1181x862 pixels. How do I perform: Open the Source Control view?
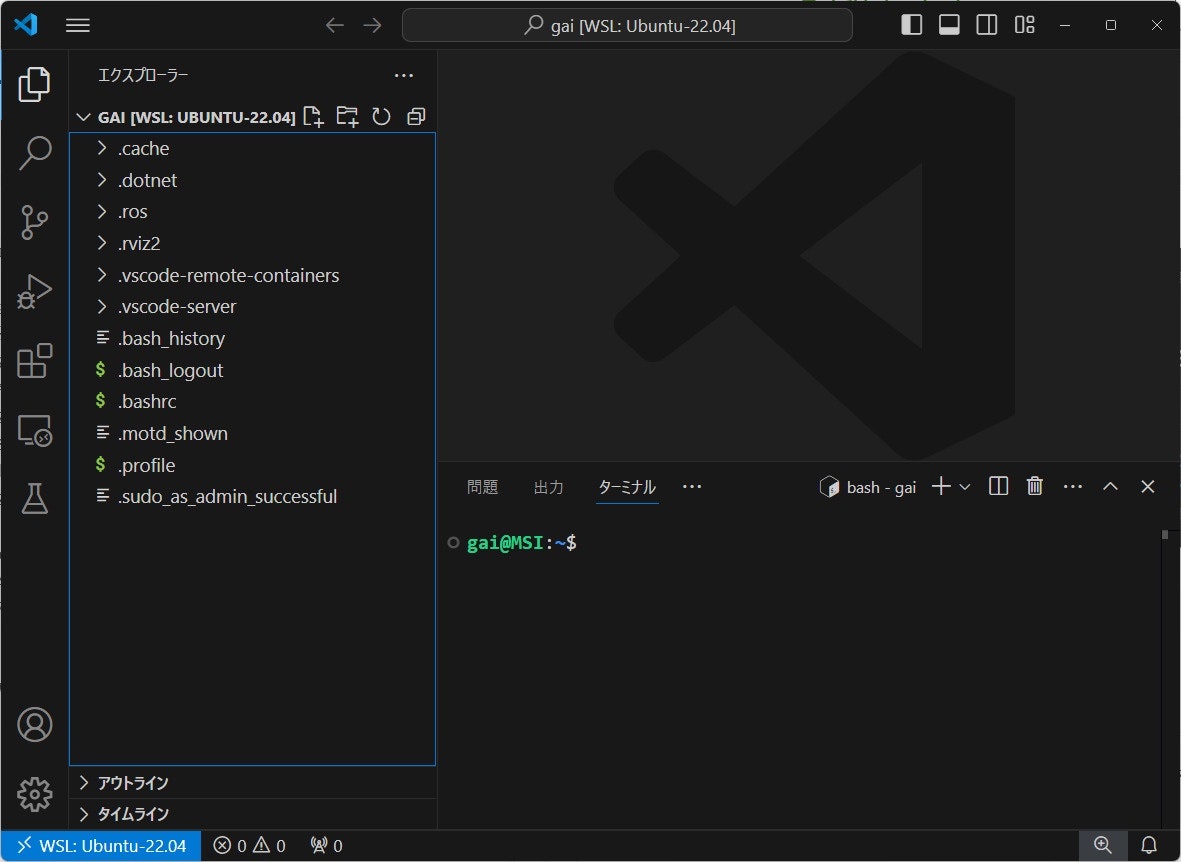point(34,222)
